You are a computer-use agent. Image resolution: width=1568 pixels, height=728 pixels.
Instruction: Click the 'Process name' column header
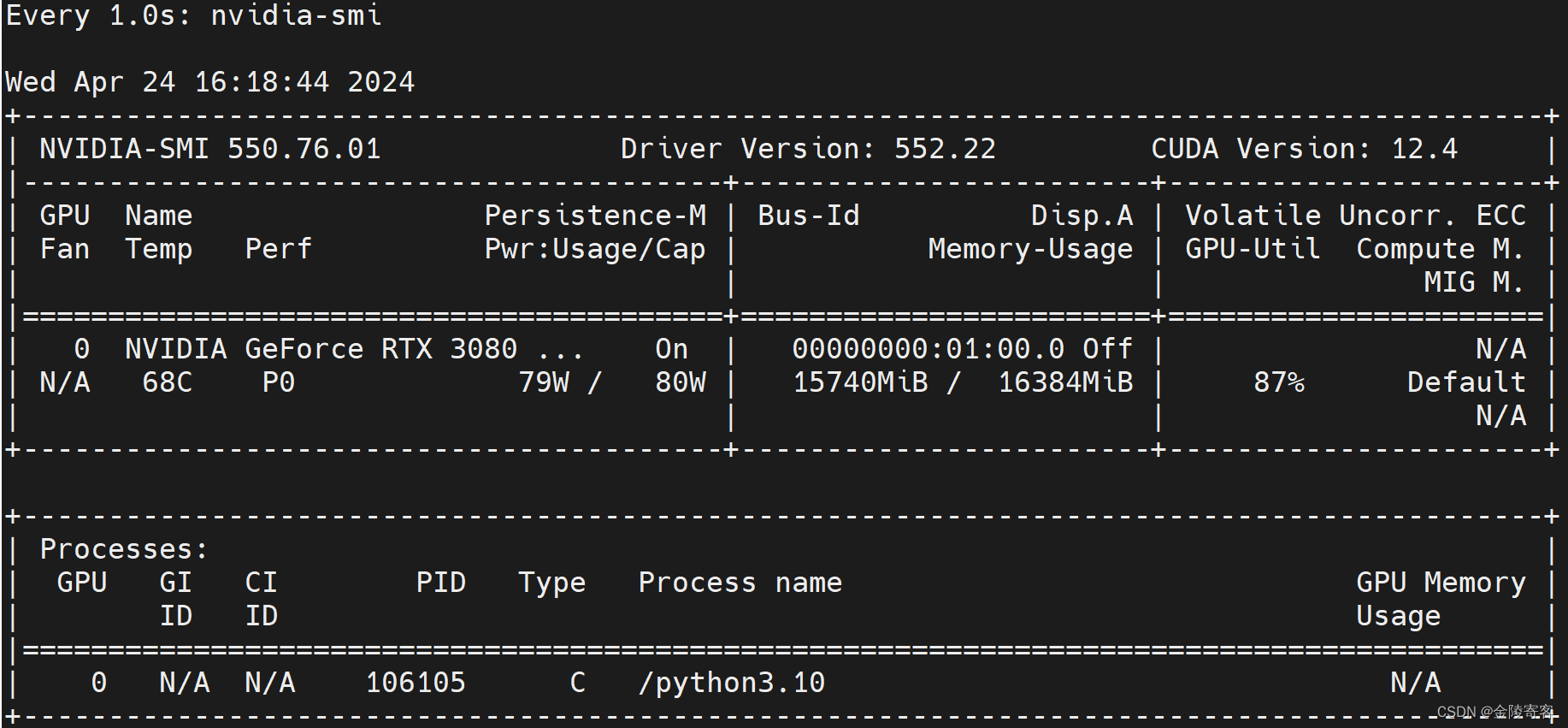[740, 583]
